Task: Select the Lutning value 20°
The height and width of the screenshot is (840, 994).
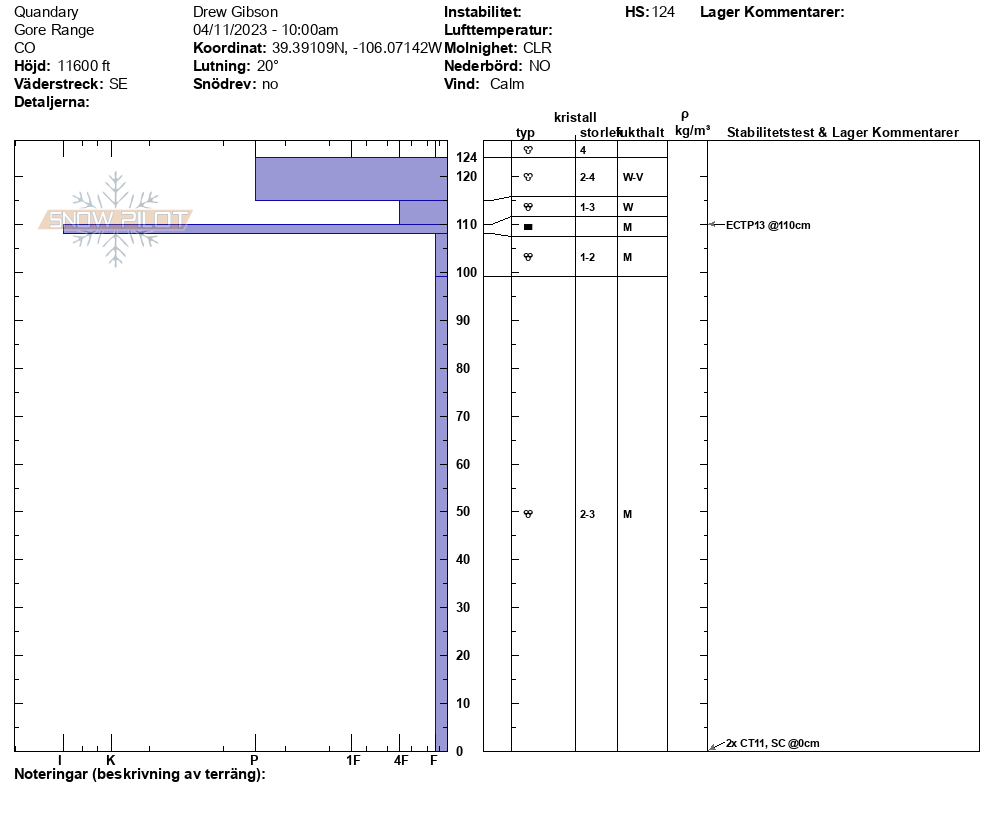Action: pos(268,66)
